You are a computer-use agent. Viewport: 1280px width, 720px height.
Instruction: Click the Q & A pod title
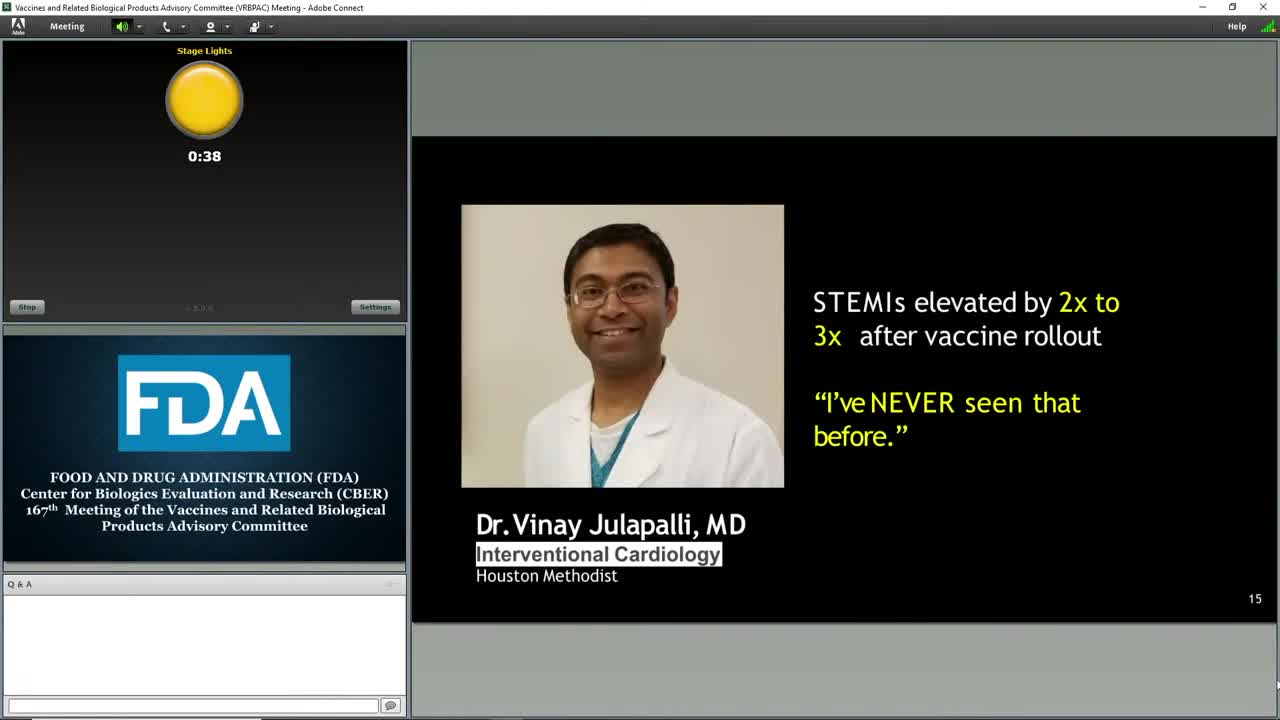pyautogui.click(x=20, y=584)
